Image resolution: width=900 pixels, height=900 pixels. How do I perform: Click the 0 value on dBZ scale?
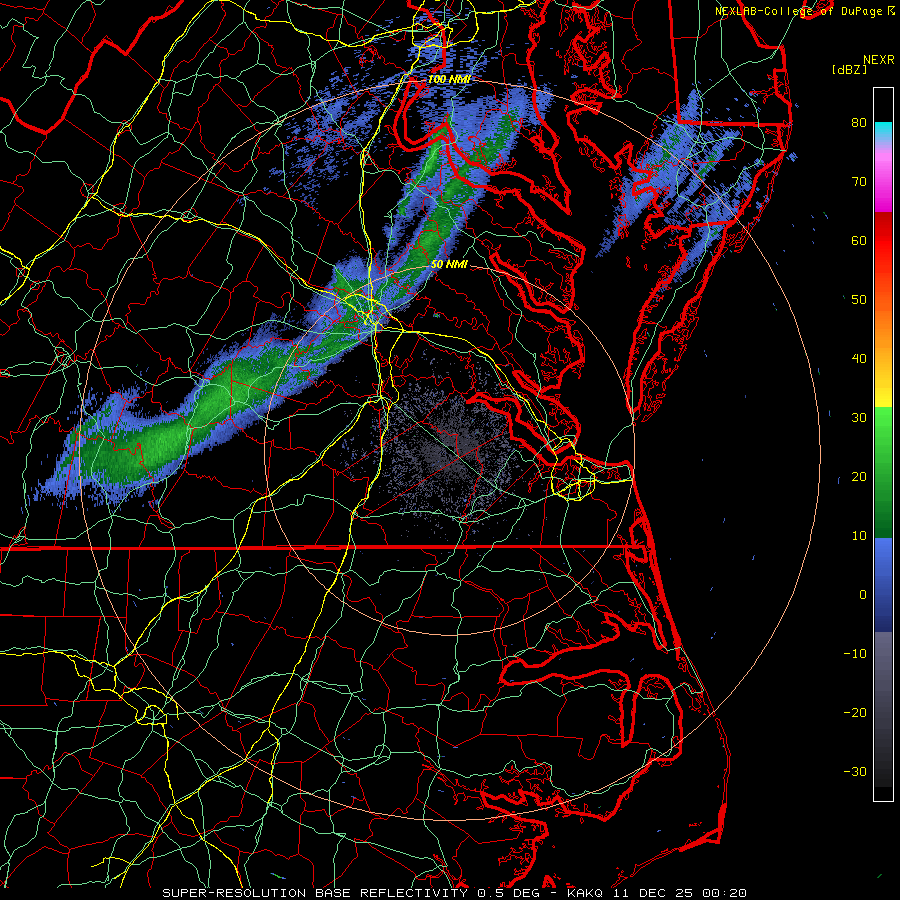pos(863,595)
